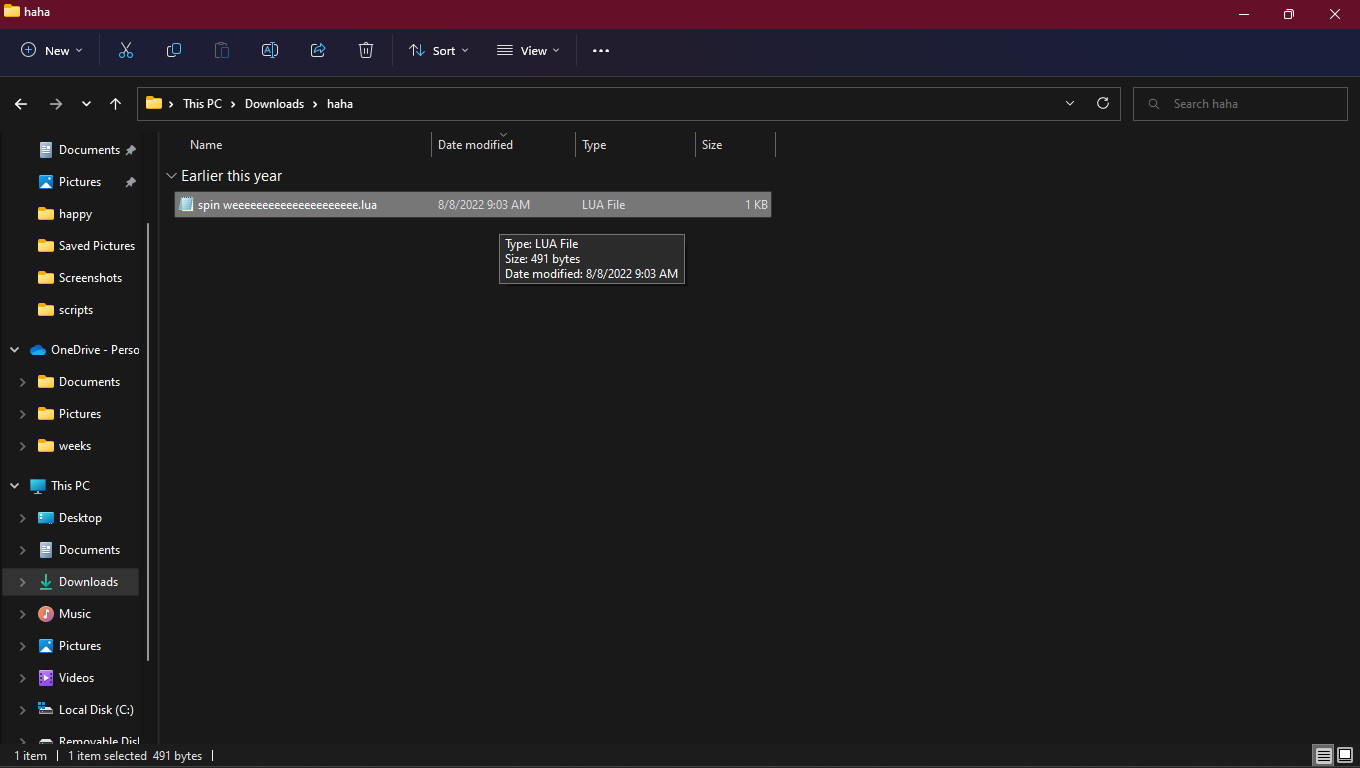Click the Videos icon in sidebar
This screenshot has width=1360, height=768.
(46, 678)
